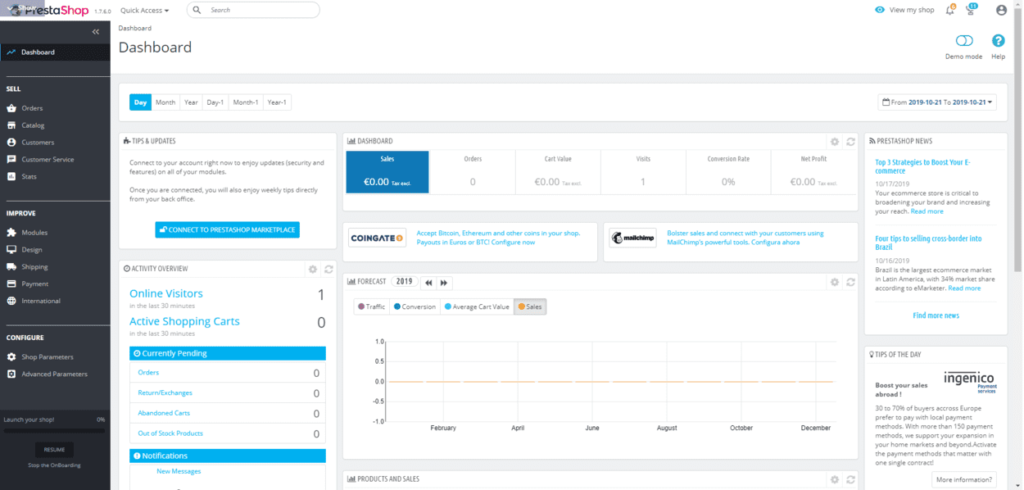Configure Activity Overview gear icon
The width and height of the screenshot is (1024, 490).
pos(312,269)
